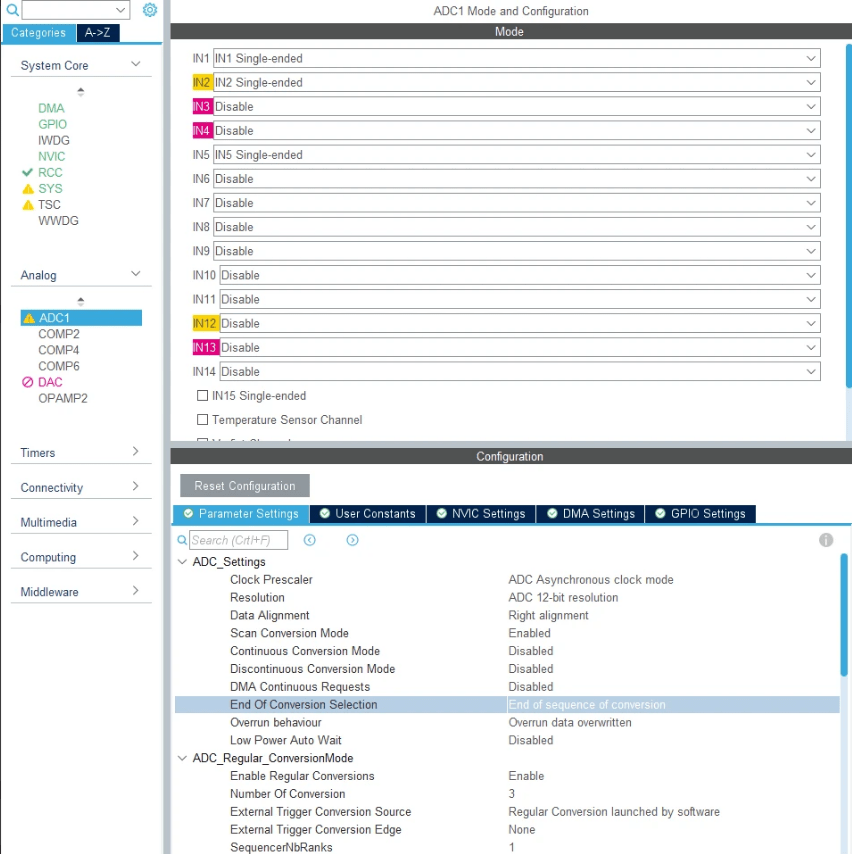
Task: Go to next search result arrow
Action: tap(352, 540)
